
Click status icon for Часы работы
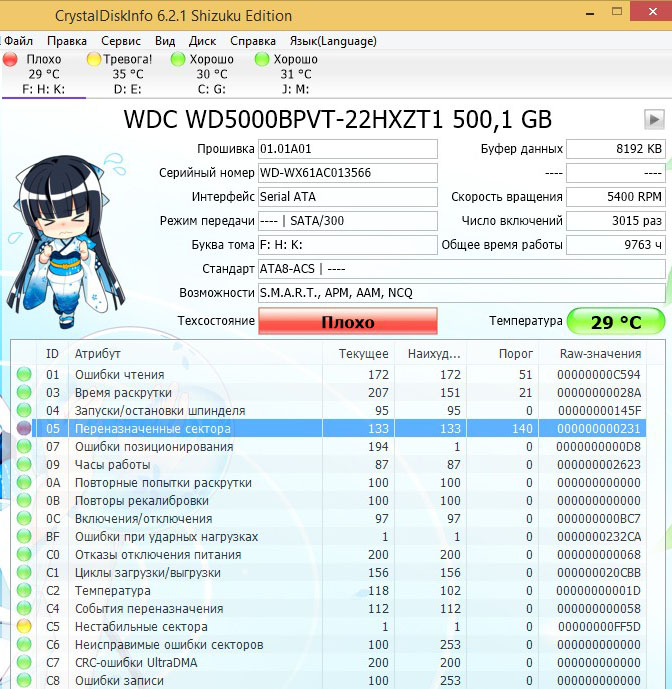click(x=24, y=464)
